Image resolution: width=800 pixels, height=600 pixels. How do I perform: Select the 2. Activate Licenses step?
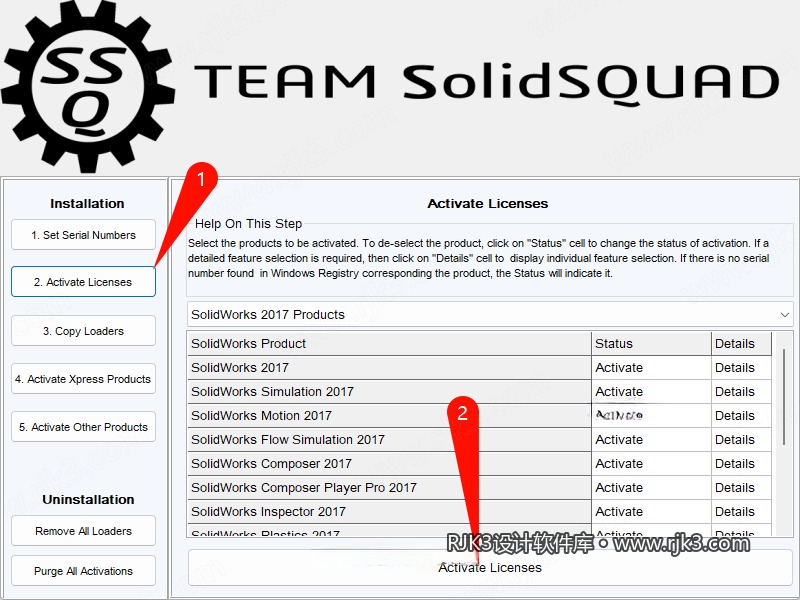[x=83, y=282]
